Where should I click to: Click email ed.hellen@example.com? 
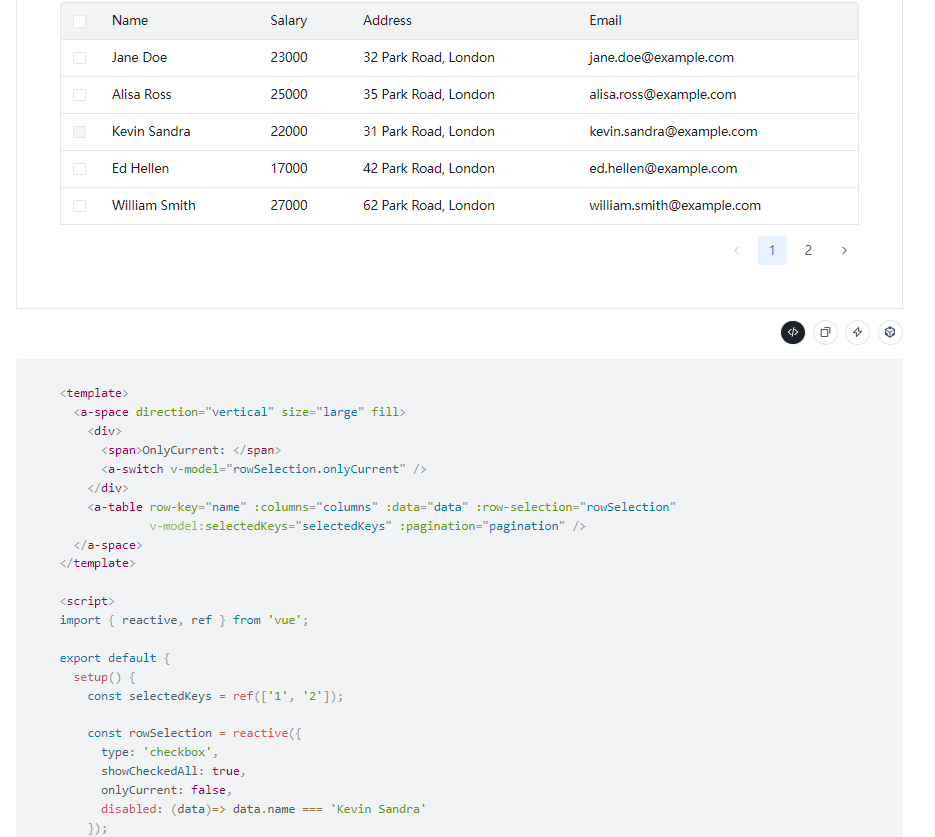(x=663, y=168)
